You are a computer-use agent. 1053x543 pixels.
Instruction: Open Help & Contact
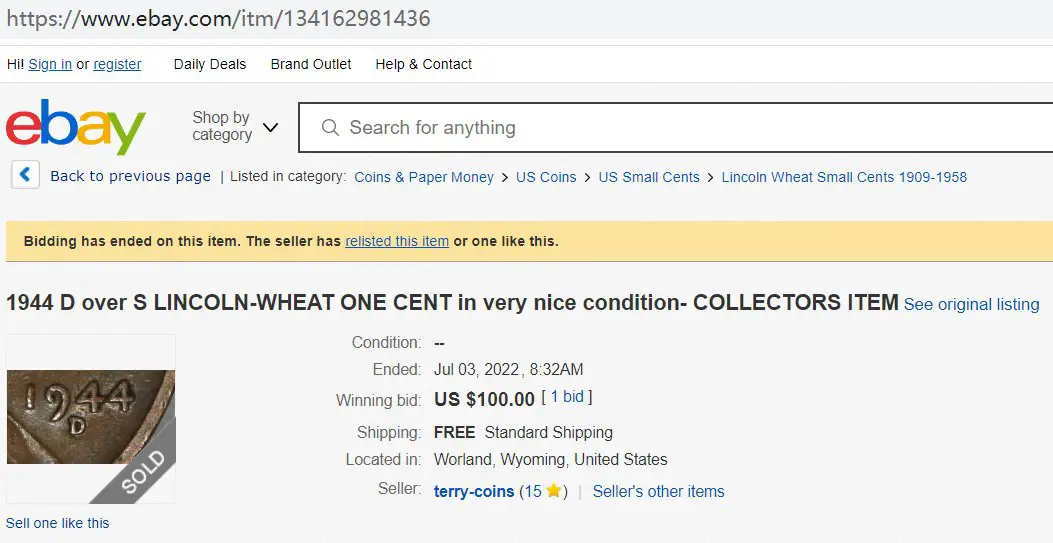click(x=424, y=64)
